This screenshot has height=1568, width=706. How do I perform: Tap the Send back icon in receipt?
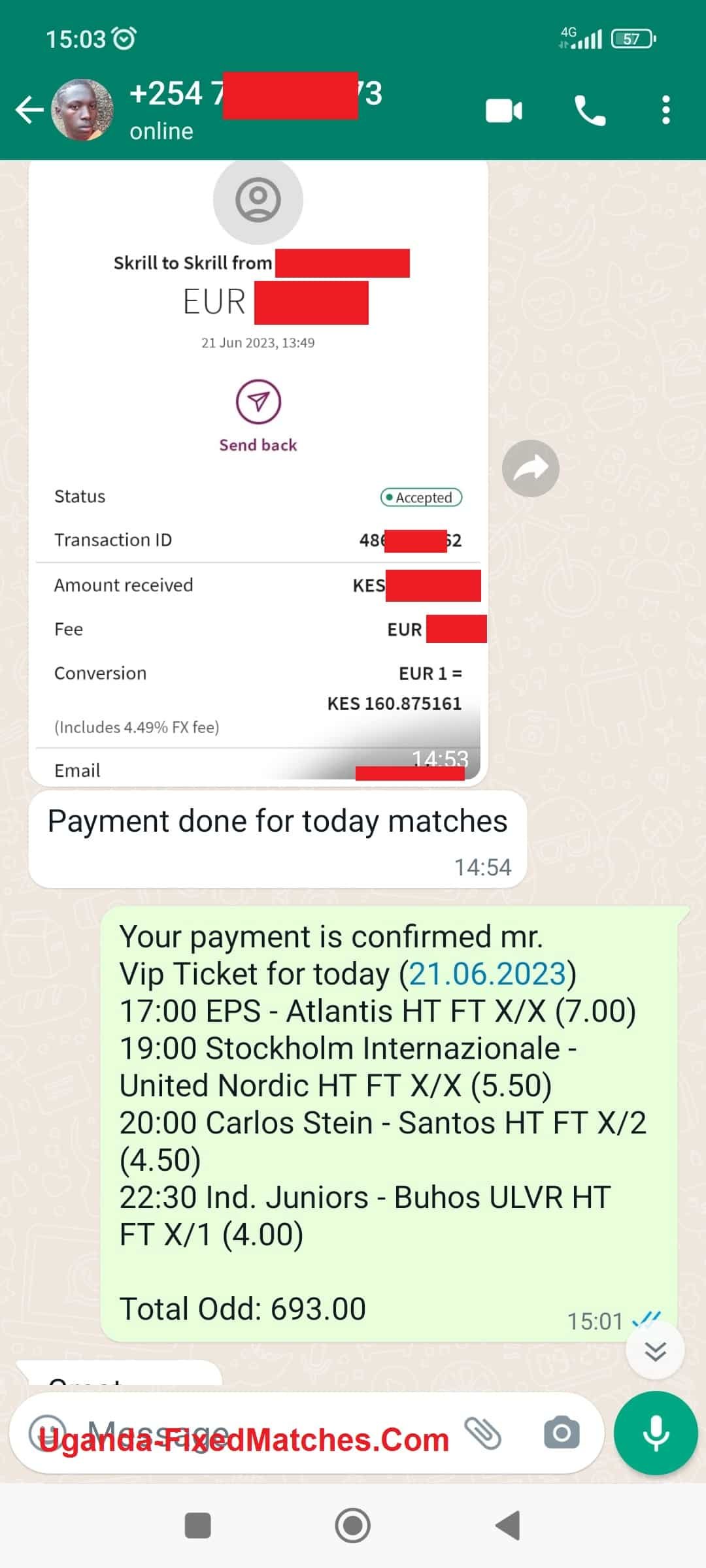(258, 401)
